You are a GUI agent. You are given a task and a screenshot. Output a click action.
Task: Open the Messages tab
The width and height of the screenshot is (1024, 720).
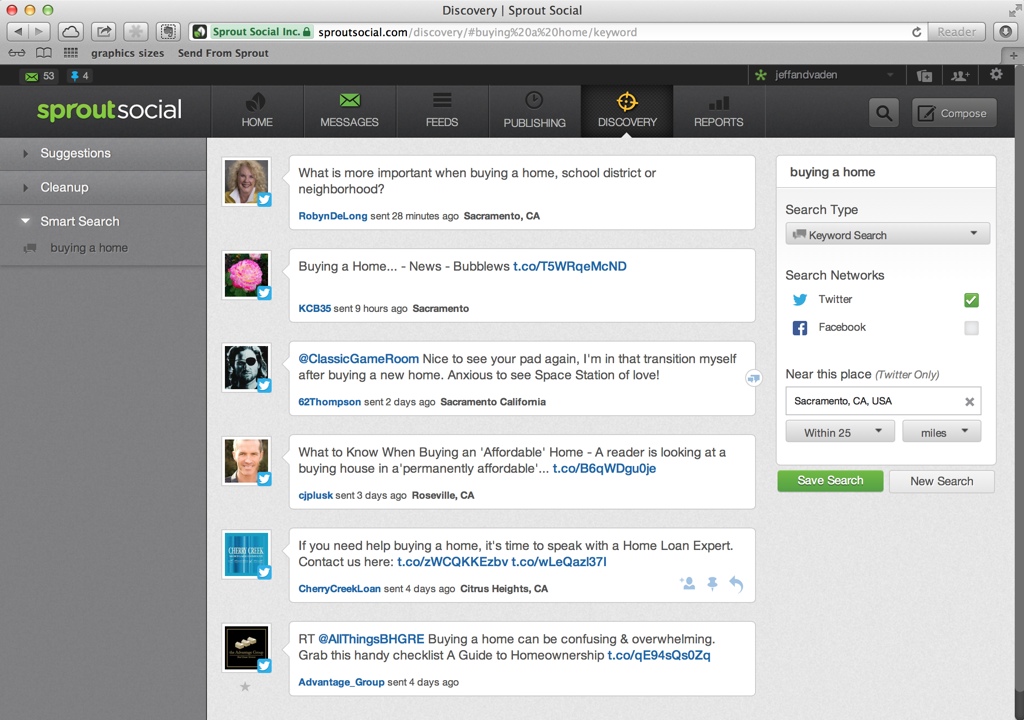click(x=349, y=110)
